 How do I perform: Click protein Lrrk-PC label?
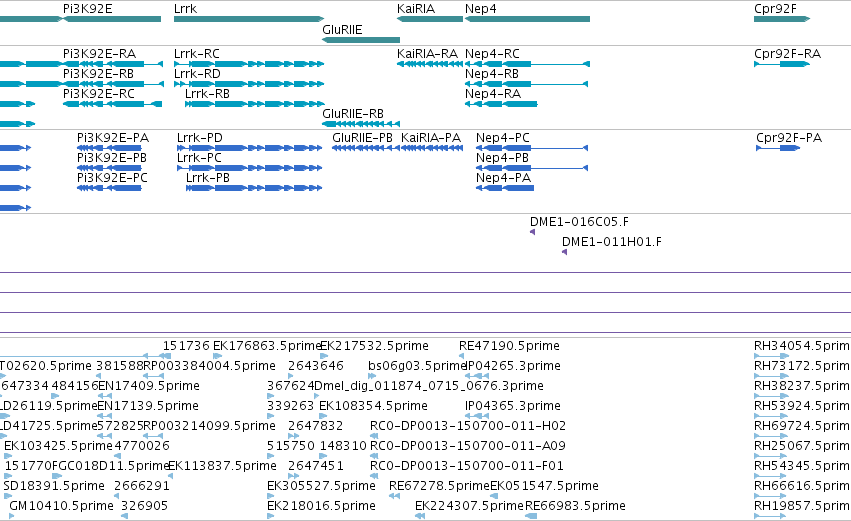click(199, 158)
